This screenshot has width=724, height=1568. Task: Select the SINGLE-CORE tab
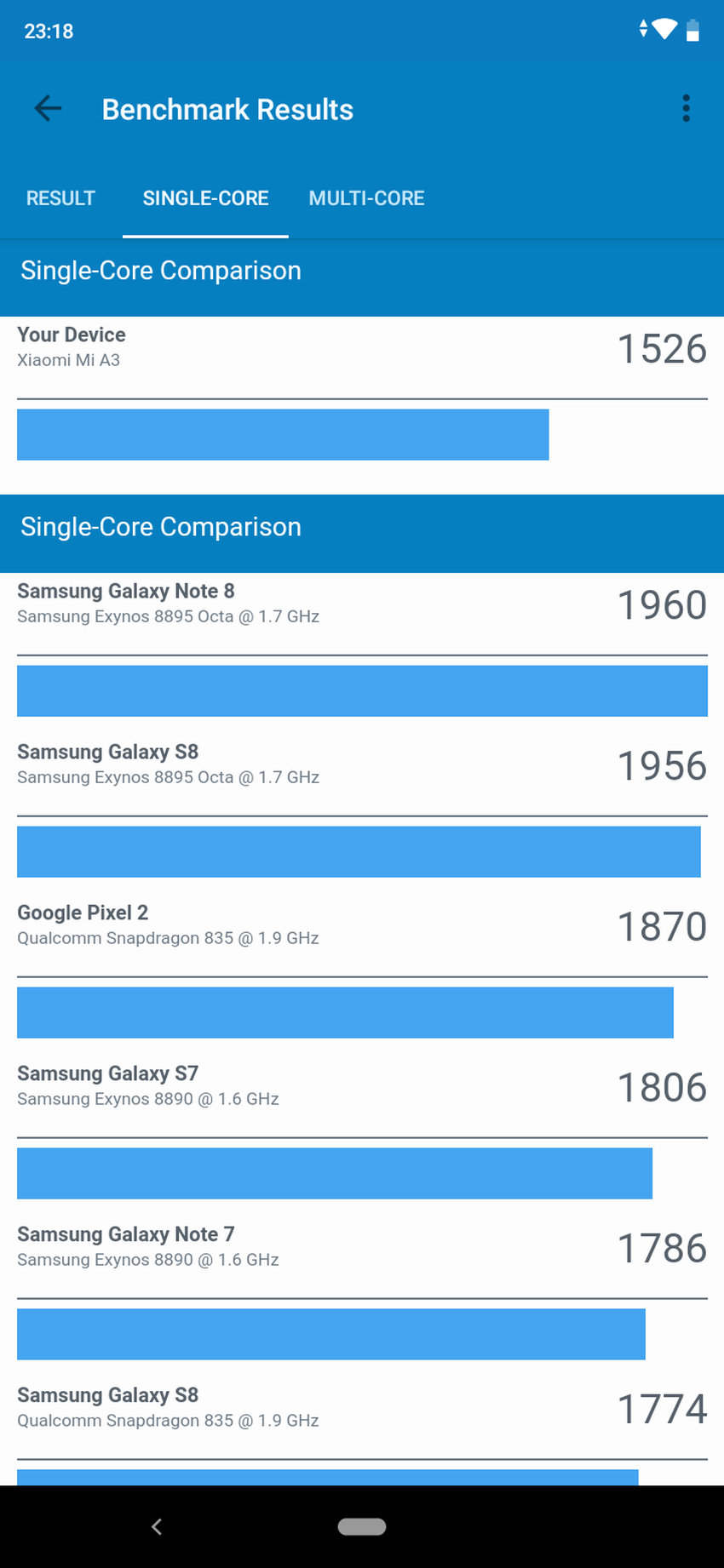pyautogui.click(x=205, y=198)
